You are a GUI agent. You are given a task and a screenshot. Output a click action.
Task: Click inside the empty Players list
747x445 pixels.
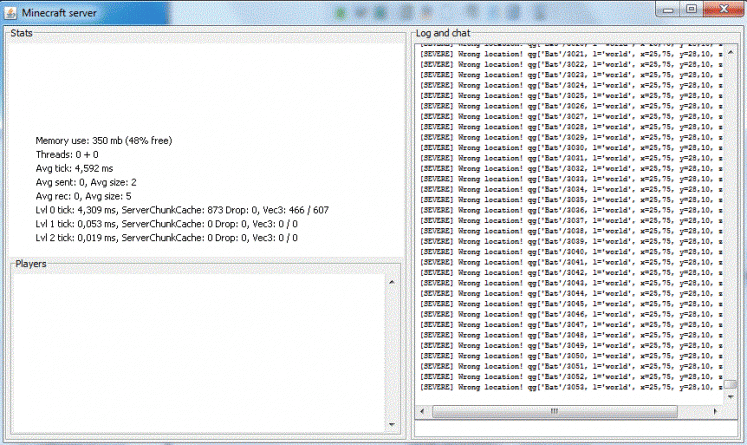pyautogui.click(x=199, y=353)
